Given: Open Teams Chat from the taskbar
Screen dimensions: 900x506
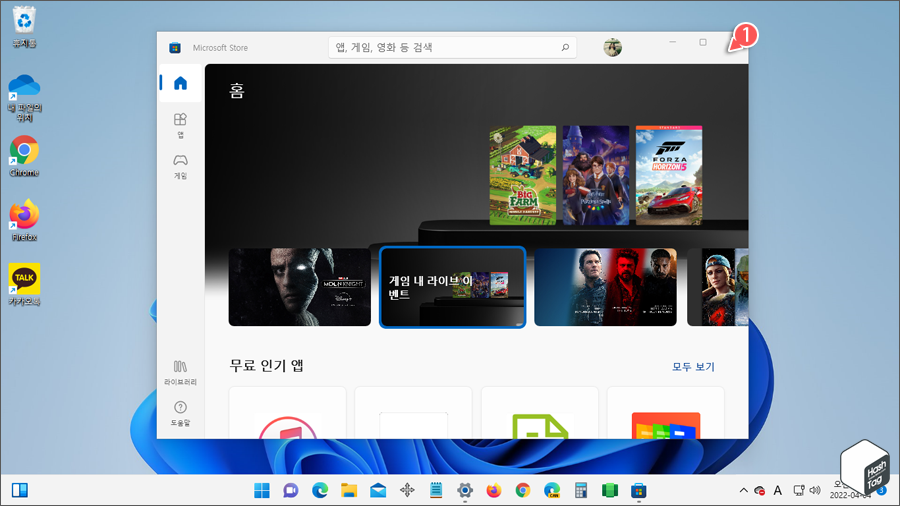Looking at the screenshot, I should (290, 491).
